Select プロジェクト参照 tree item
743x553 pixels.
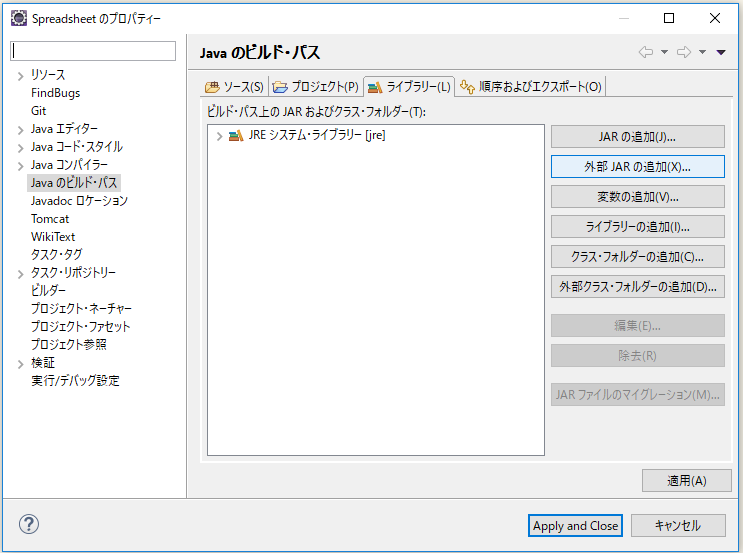tap(69, 344)
